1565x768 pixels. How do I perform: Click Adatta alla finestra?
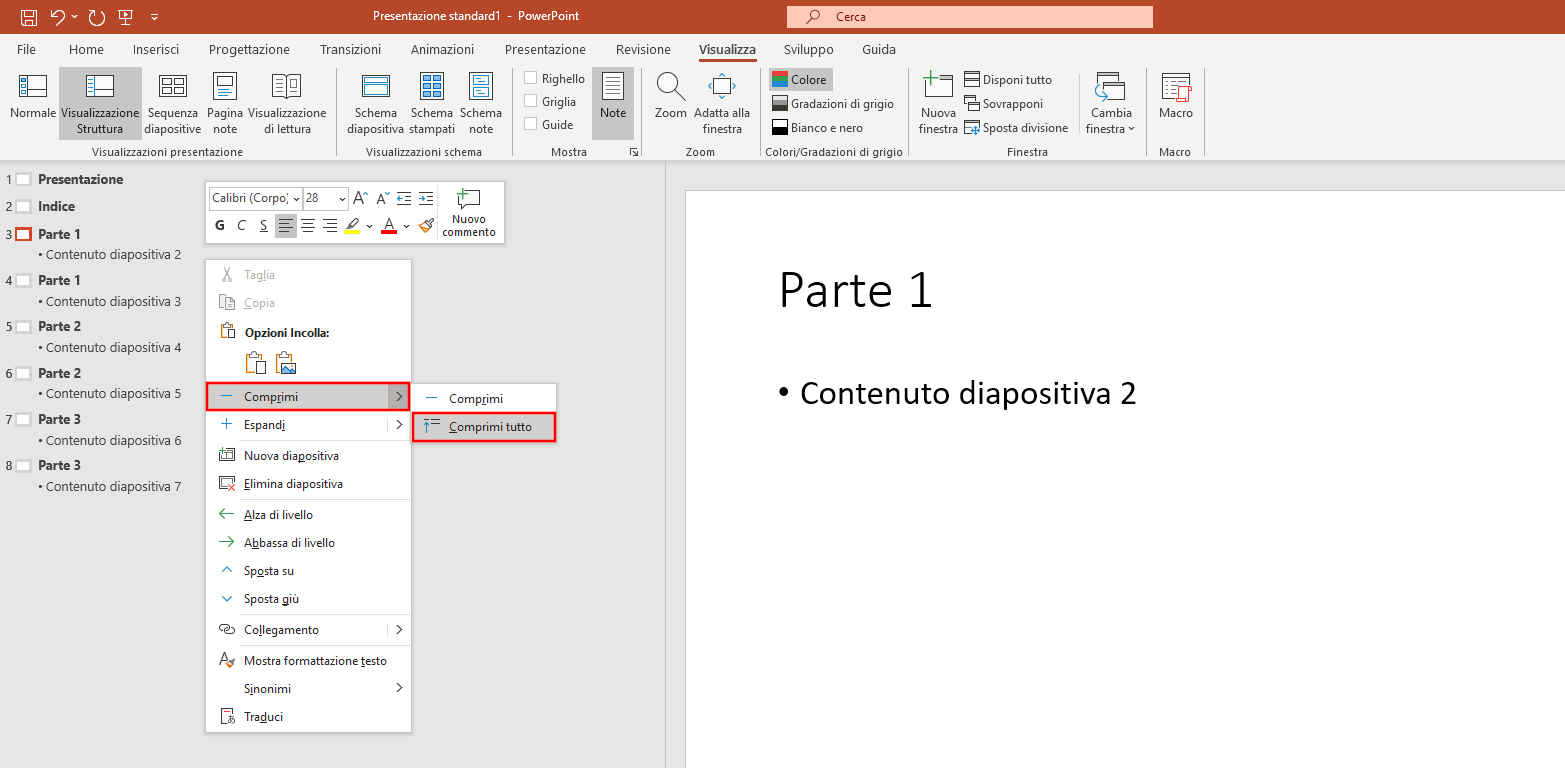pyautogui.click(x=722, y=104)
